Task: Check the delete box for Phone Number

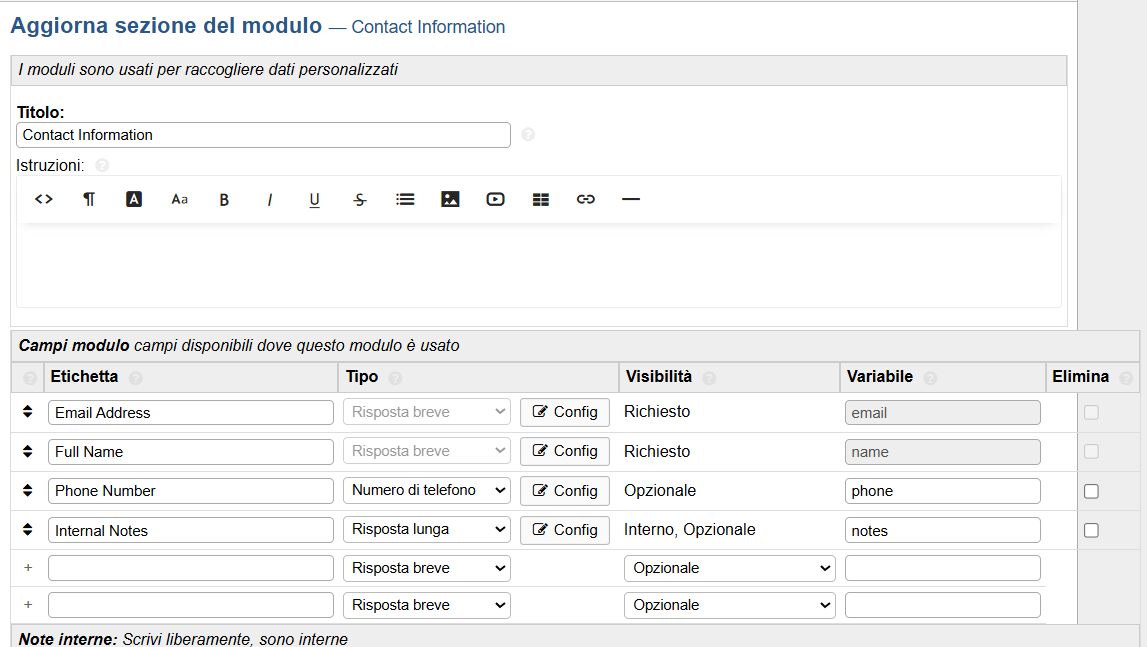Action: (1091, 491)
